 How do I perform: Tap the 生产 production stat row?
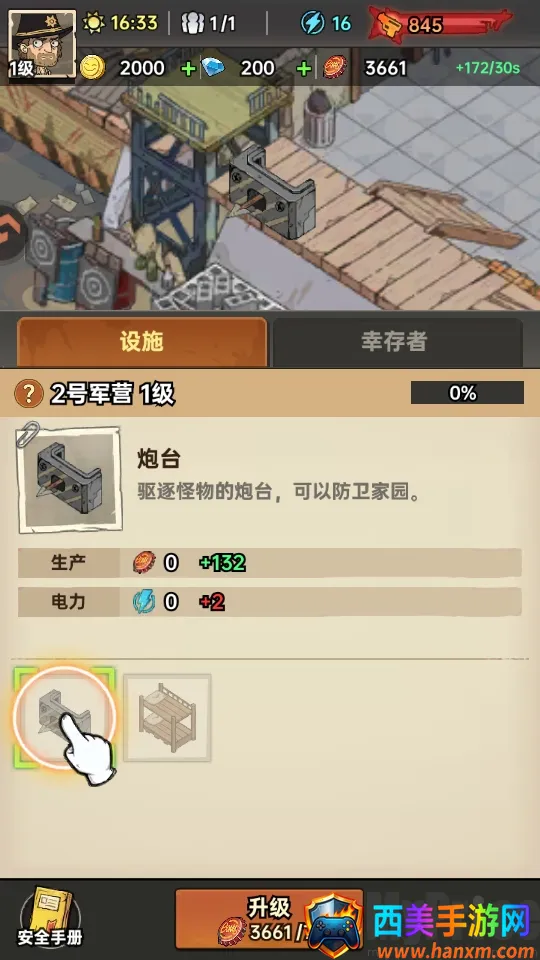pyautogui.click(x=269, y=563)
